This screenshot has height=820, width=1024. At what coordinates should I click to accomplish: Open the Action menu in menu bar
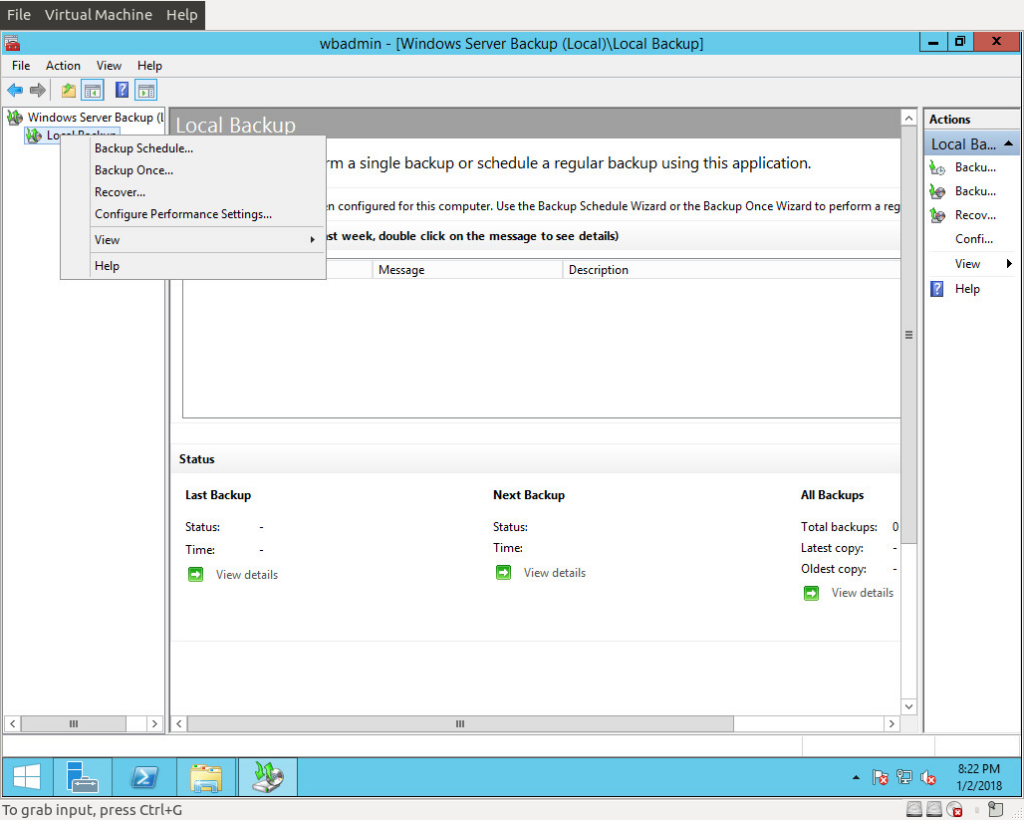63,66
